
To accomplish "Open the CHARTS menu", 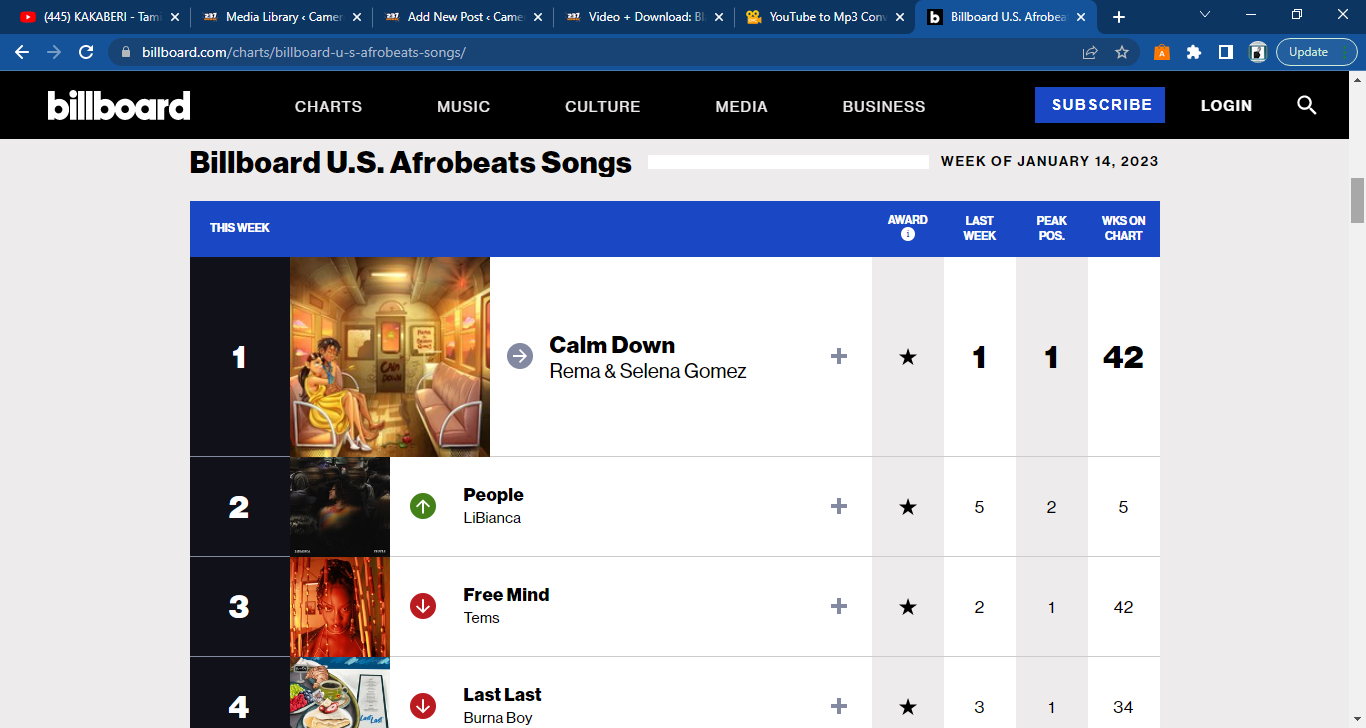I will (328, 106).
